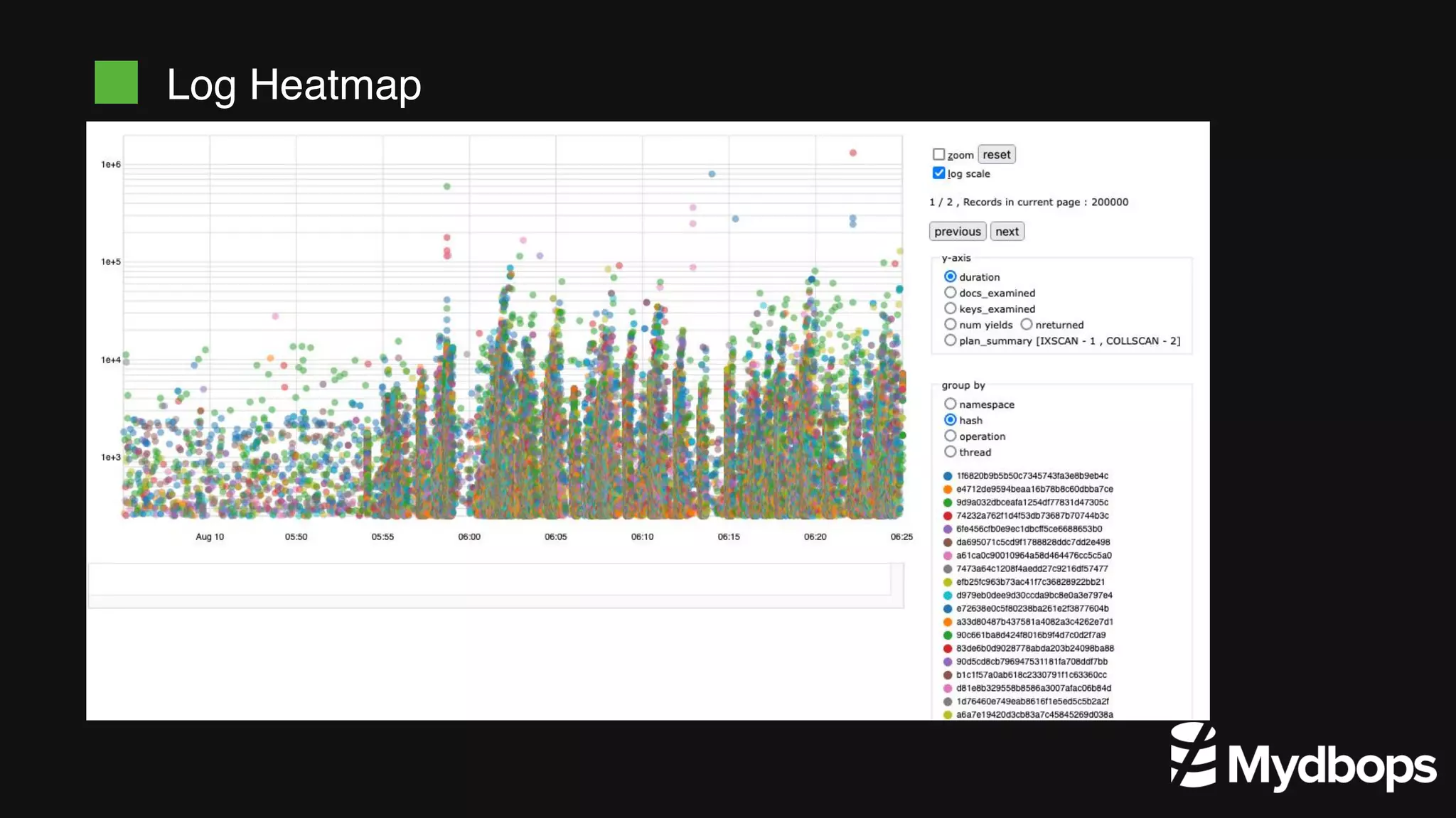Click orange swatch for hash e4712de9594

(948, 489)
